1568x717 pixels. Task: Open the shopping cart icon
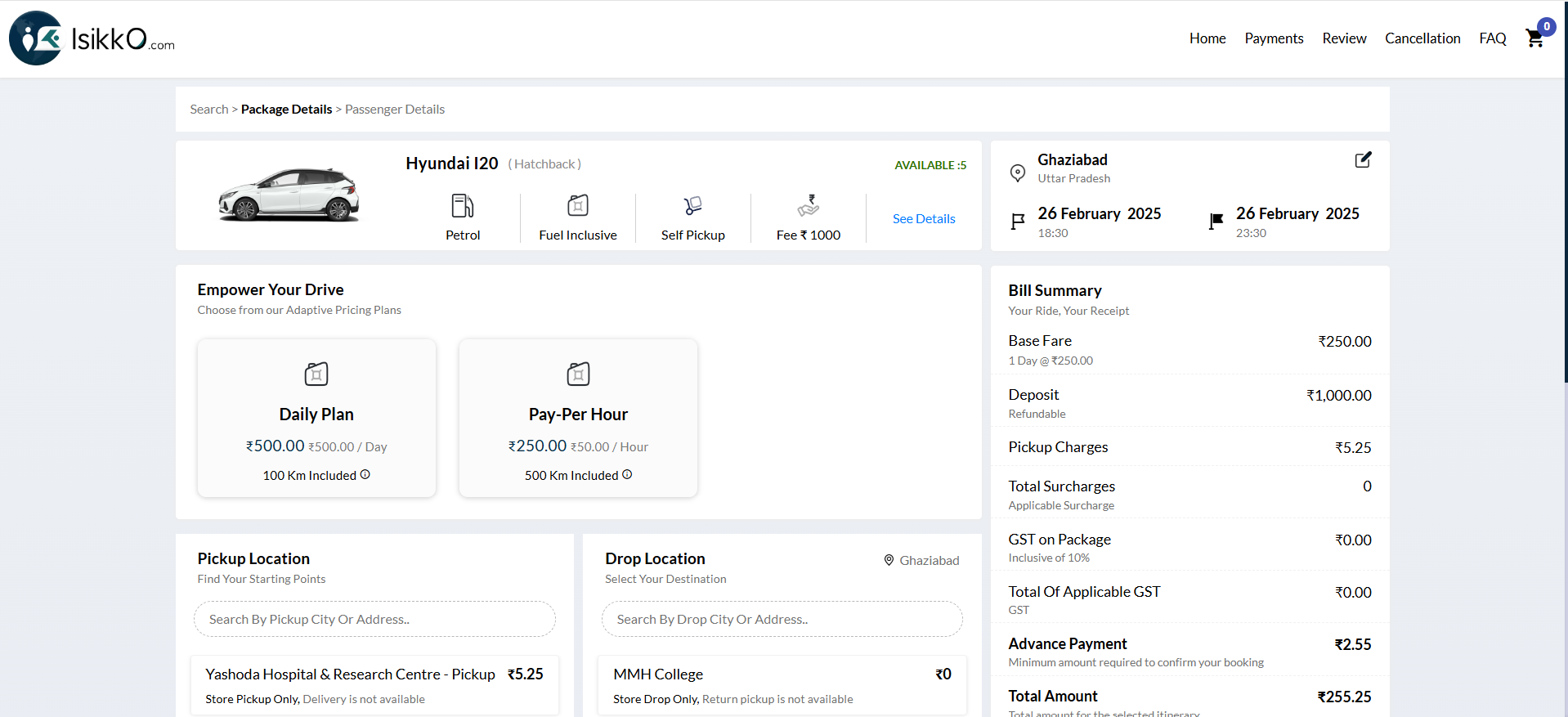pos(1534,38)
